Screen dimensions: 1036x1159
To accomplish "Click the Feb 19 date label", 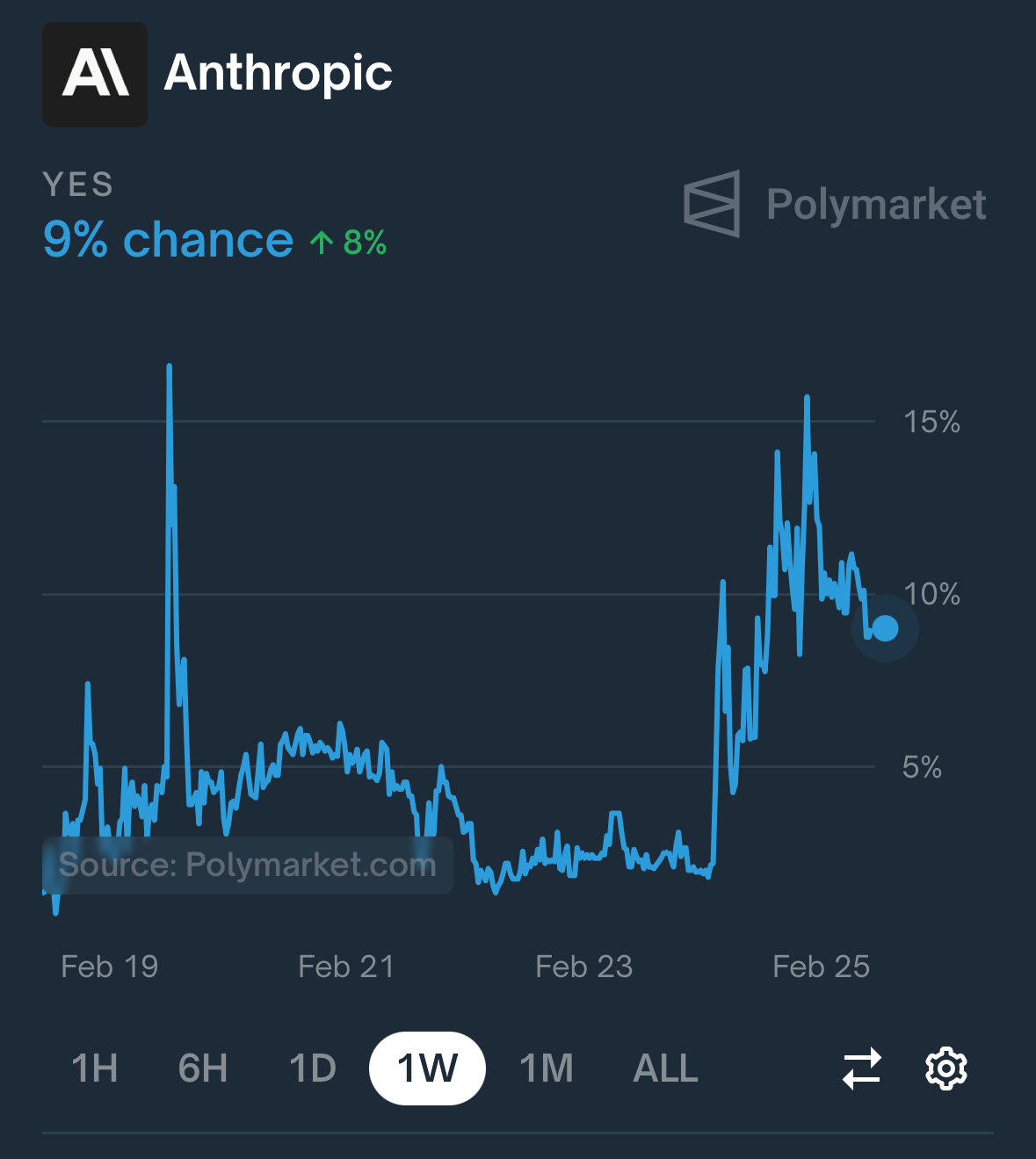I will (x=110, y=967).
